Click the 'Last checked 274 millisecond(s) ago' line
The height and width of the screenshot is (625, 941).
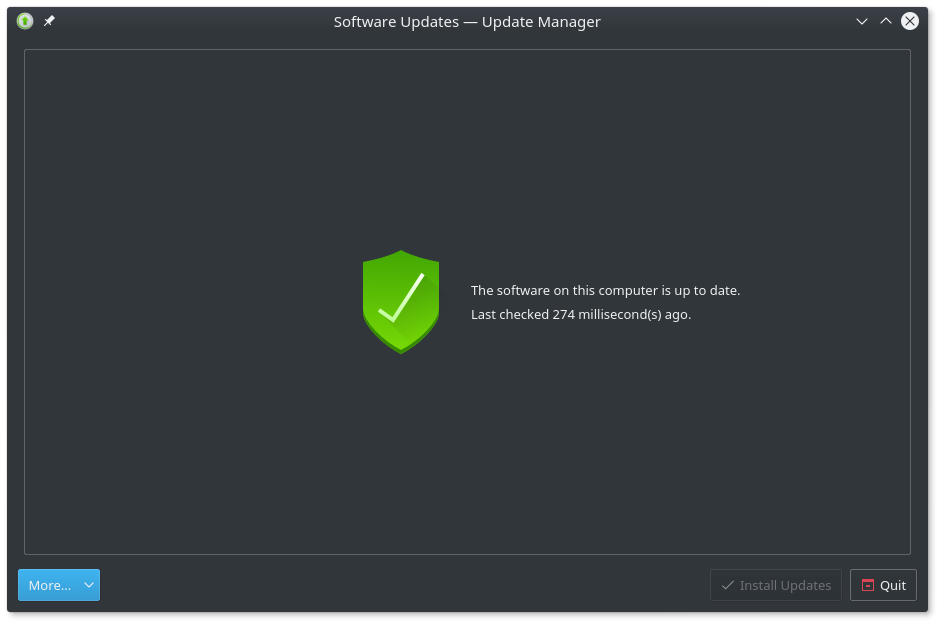(581, 314)
